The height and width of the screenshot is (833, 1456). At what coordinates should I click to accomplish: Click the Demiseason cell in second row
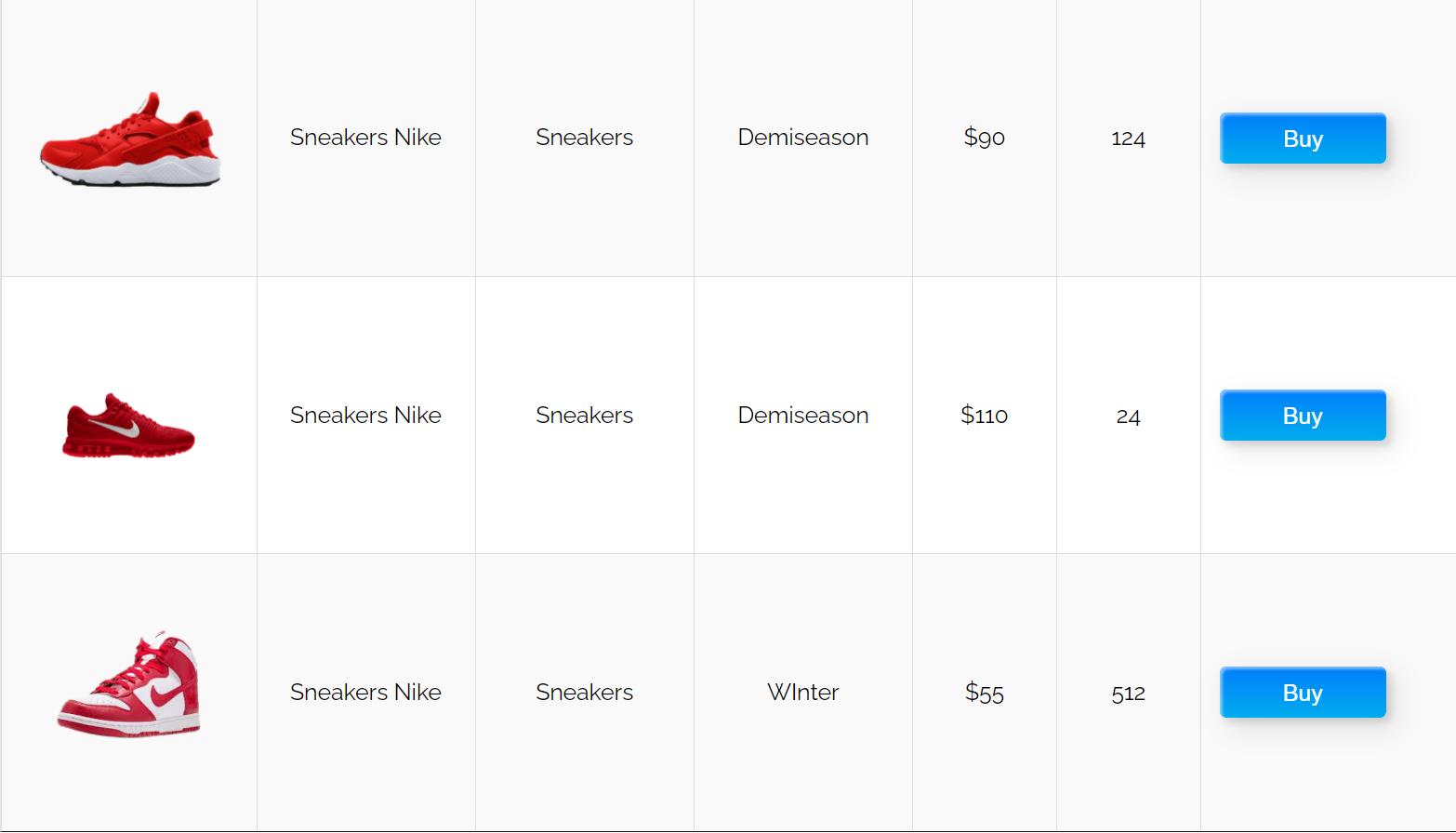click(x=803, y=416)
